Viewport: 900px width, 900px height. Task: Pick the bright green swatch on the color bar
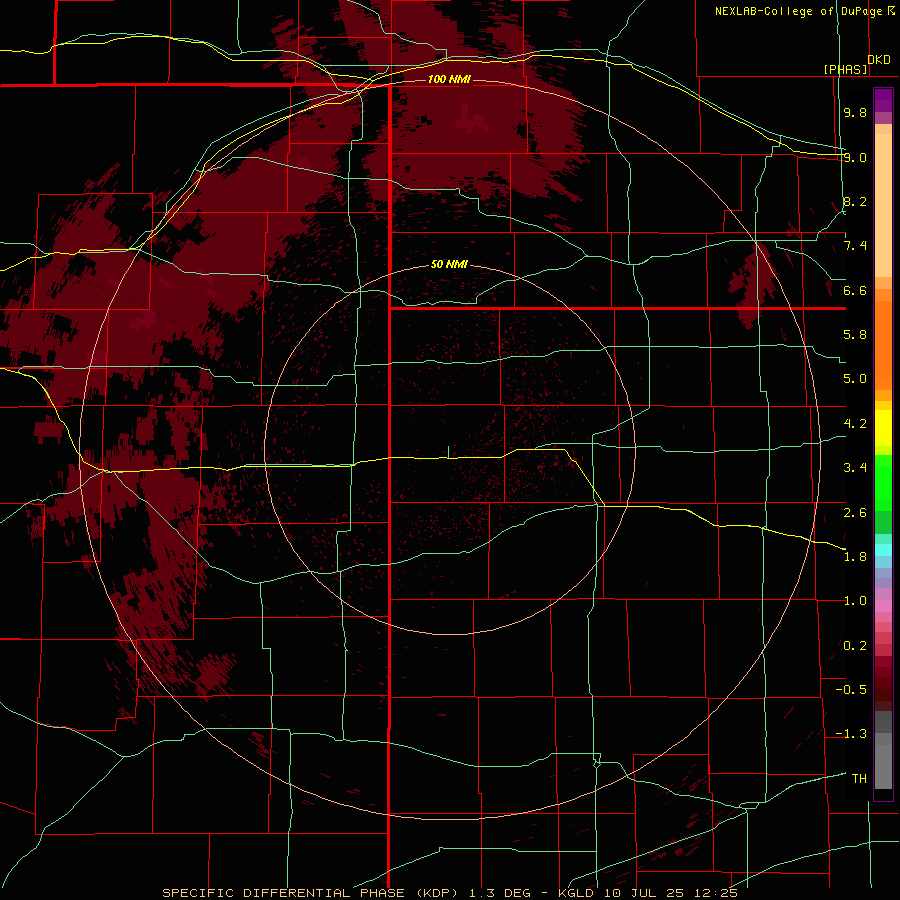(x=883, y=483)
